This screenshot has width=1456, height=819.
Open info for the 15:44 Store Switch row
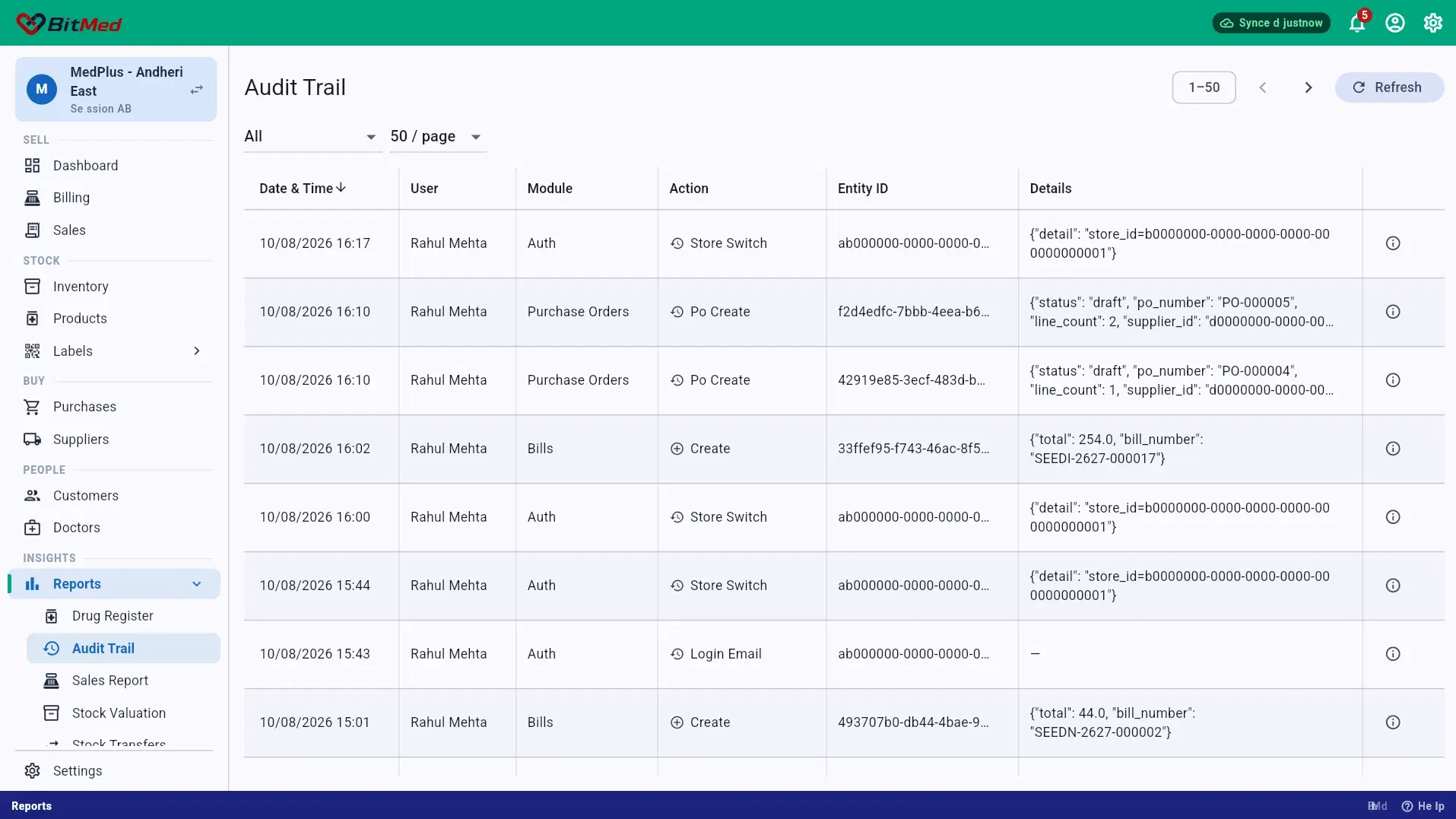pyautogui.click(x=1393, y=586)
